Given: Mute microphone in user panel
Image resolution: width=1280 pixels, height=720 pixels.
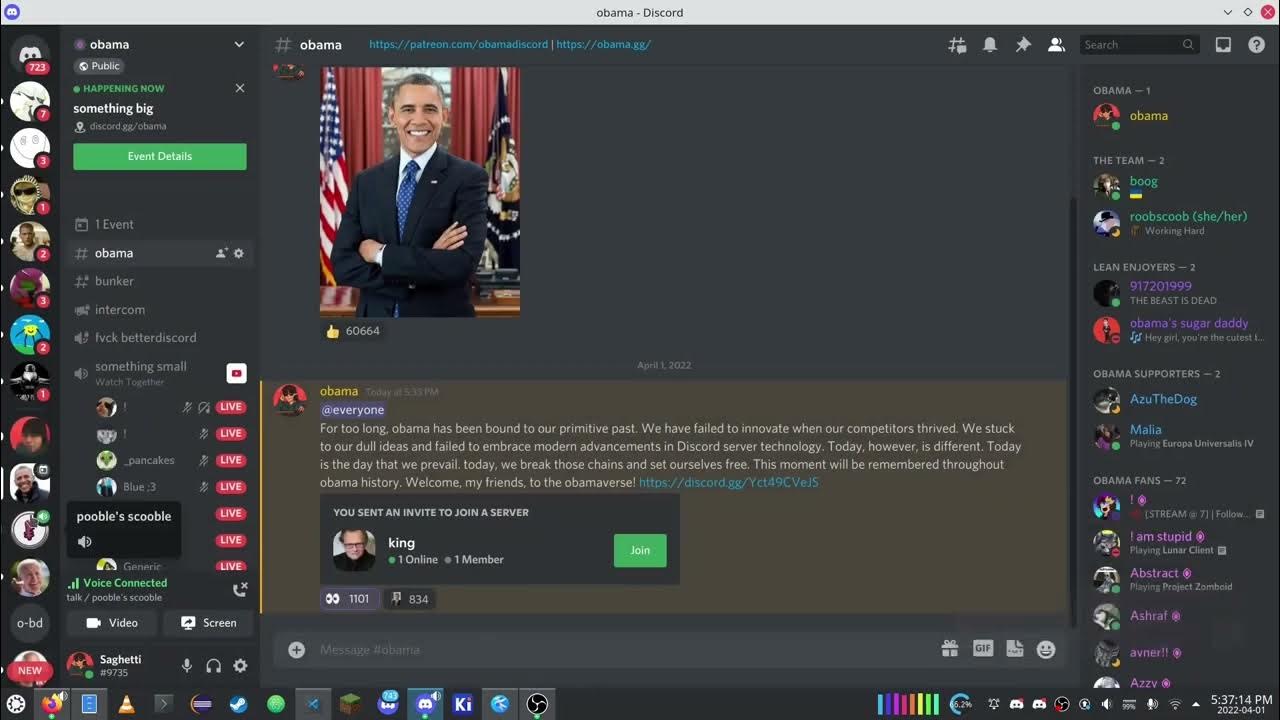Looking at the screenshot, I should (186, 665).
